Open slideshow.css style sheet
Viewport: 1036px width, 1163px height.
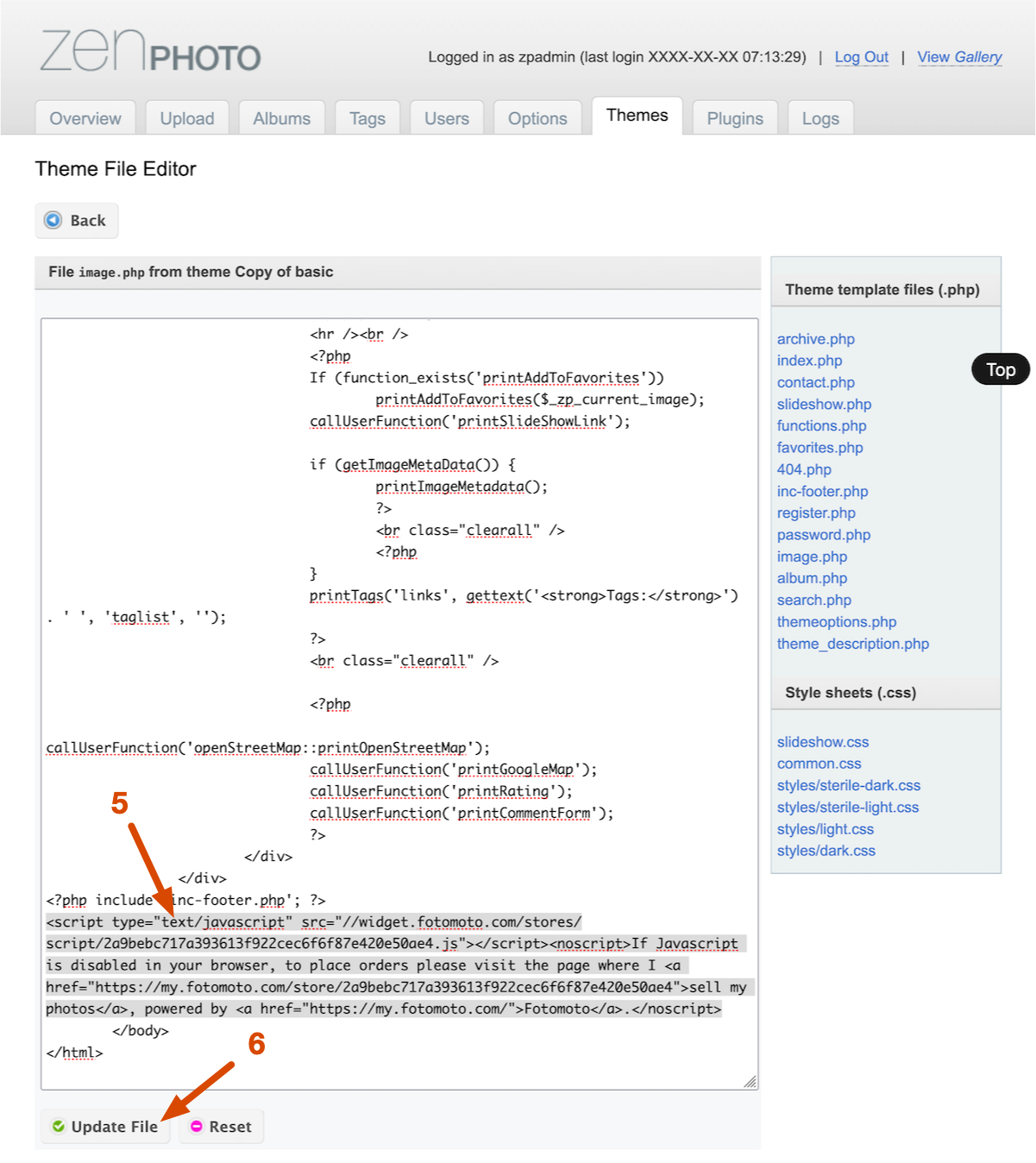823,742
